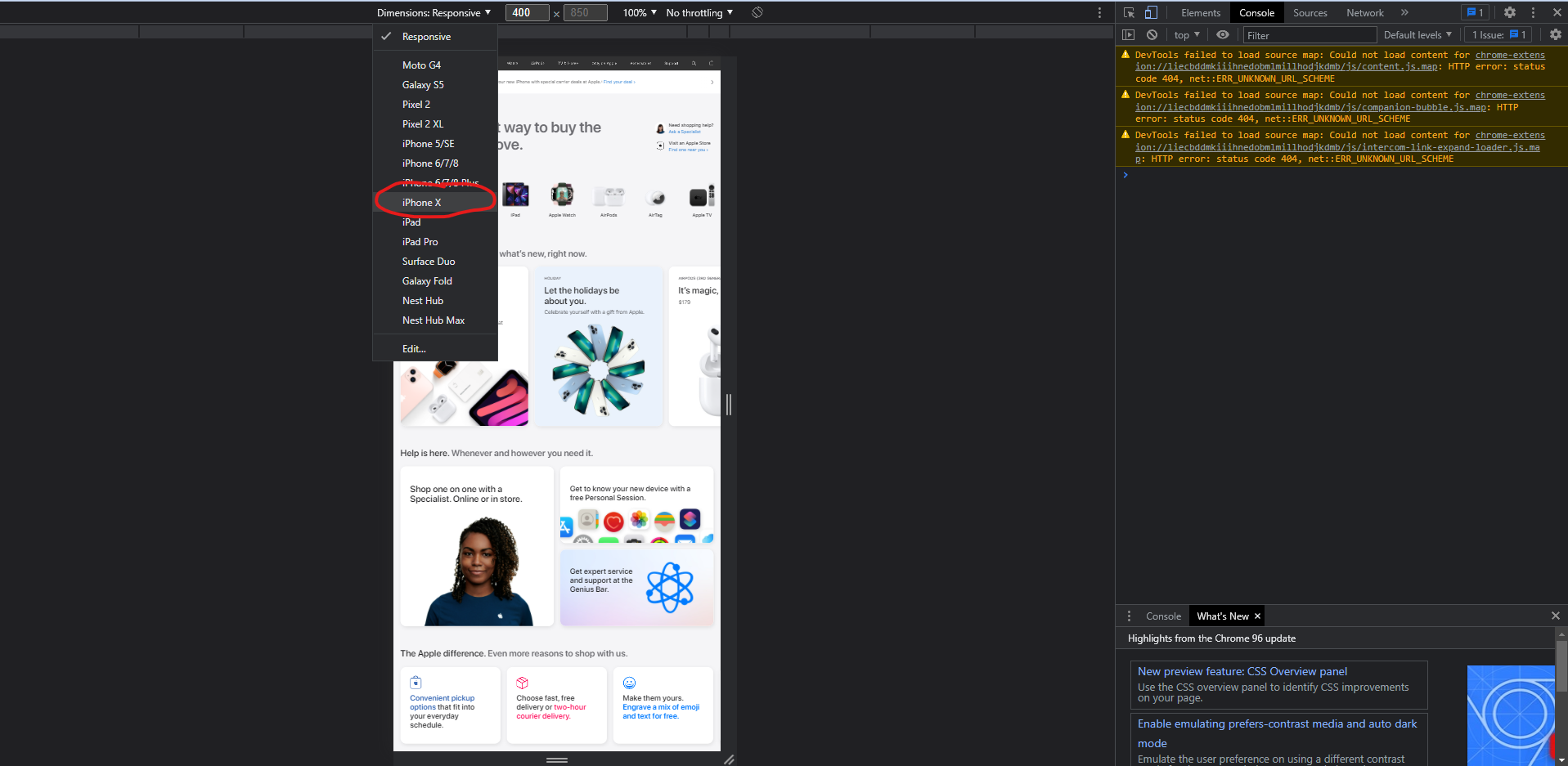Open the Dimensions: Responsive dropdown

coord(434,13)
